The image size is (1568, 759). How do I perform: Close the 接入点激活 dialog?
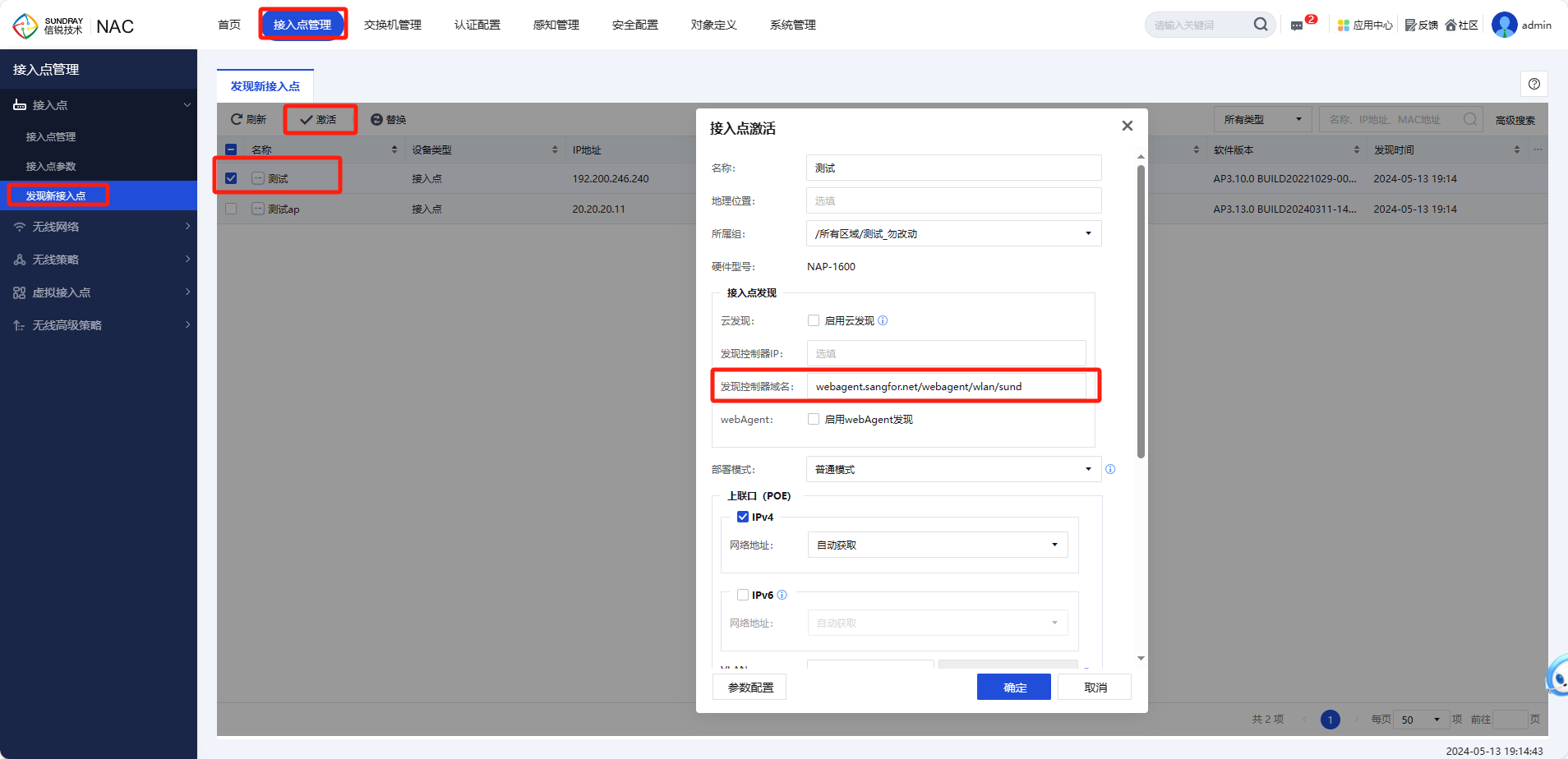(x=1128, y=126)
